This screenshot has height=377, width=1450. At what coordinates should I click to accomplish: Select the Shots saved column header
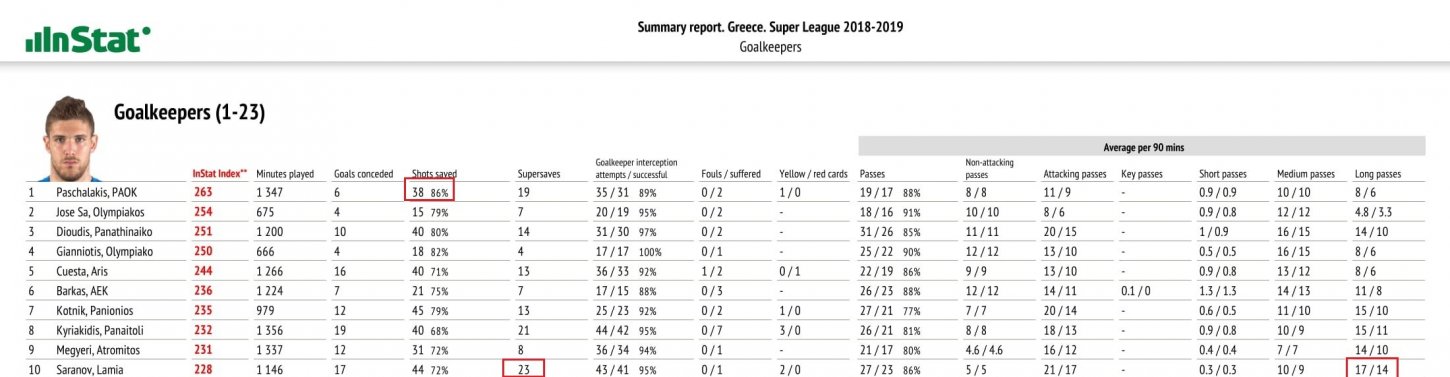pos(434,174)
